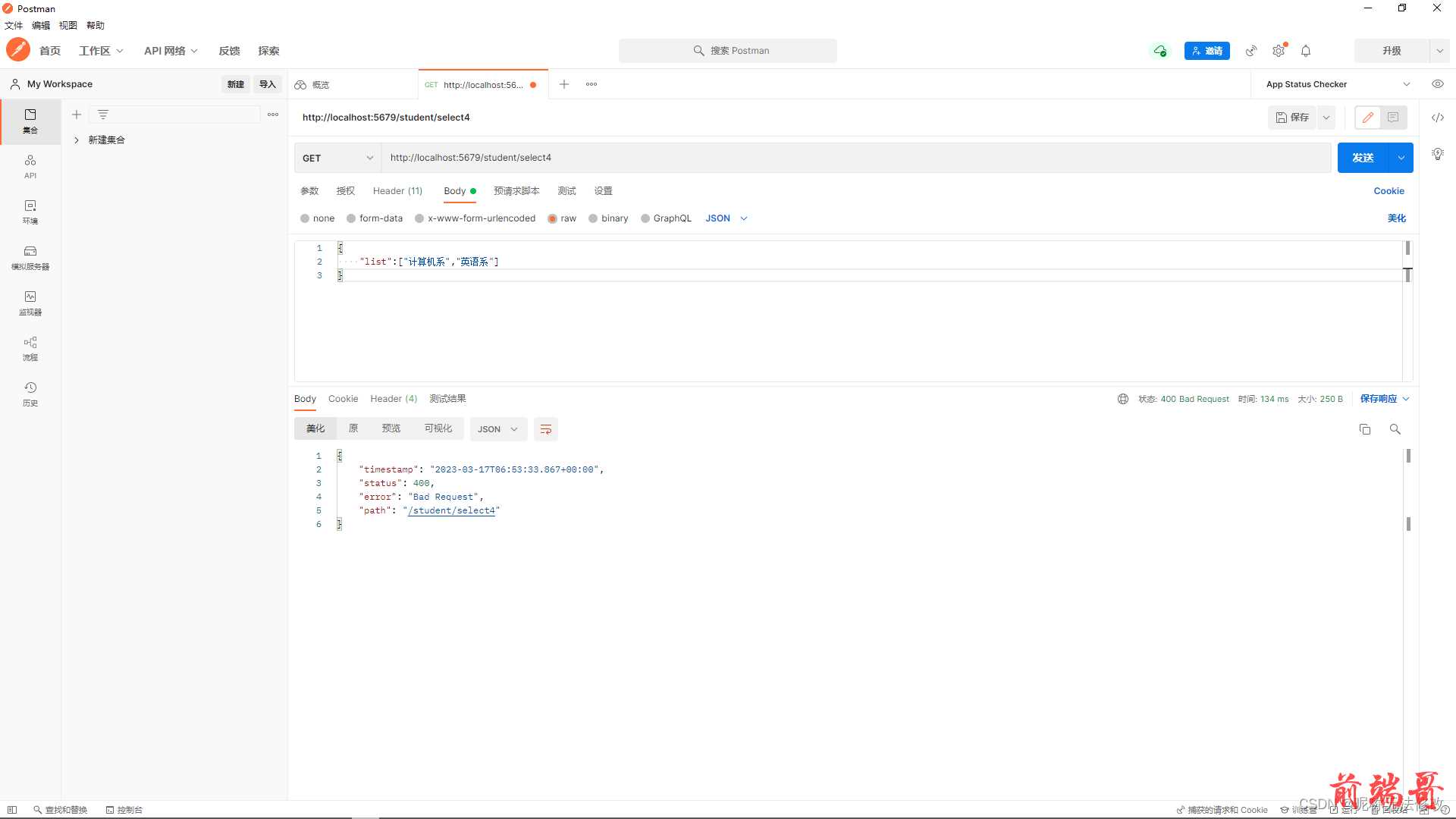The height and width of the screenshot is (819, 1456).
Task: Click the request URL input field
Action: [x=758, y=158]
